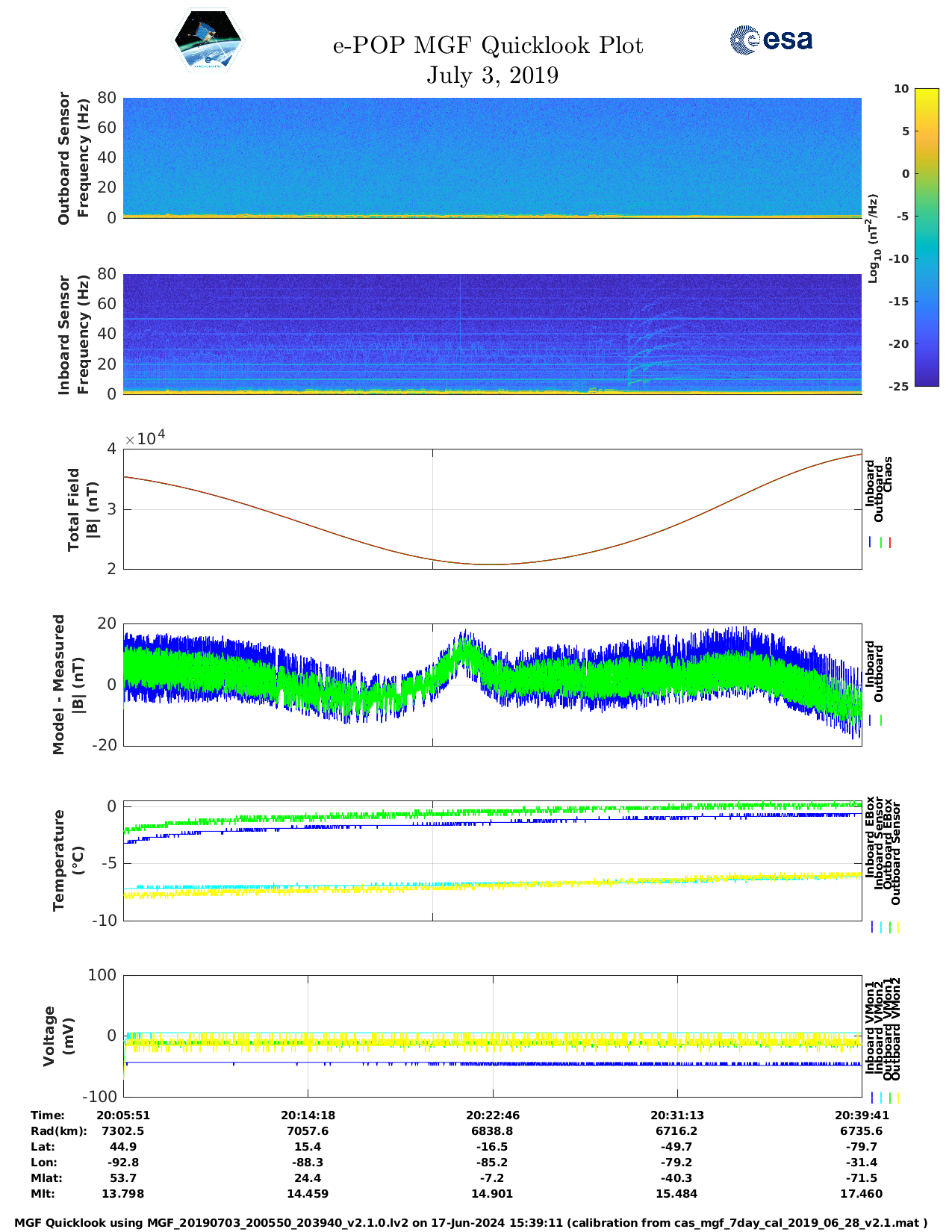Click the e-POP MGF Quicklook Plot title
The width and height of the screenshot is (952, 1232).
click(488, 46)
